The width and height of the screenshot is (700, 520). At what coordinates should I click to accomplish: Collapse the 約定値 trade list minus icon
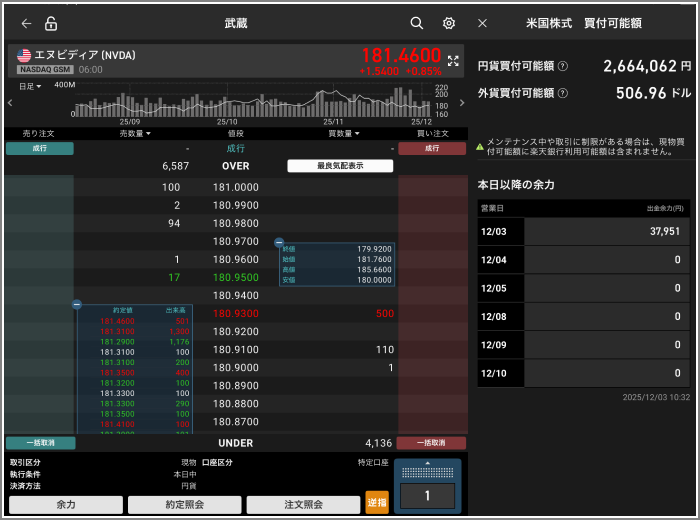pos(77,304)
